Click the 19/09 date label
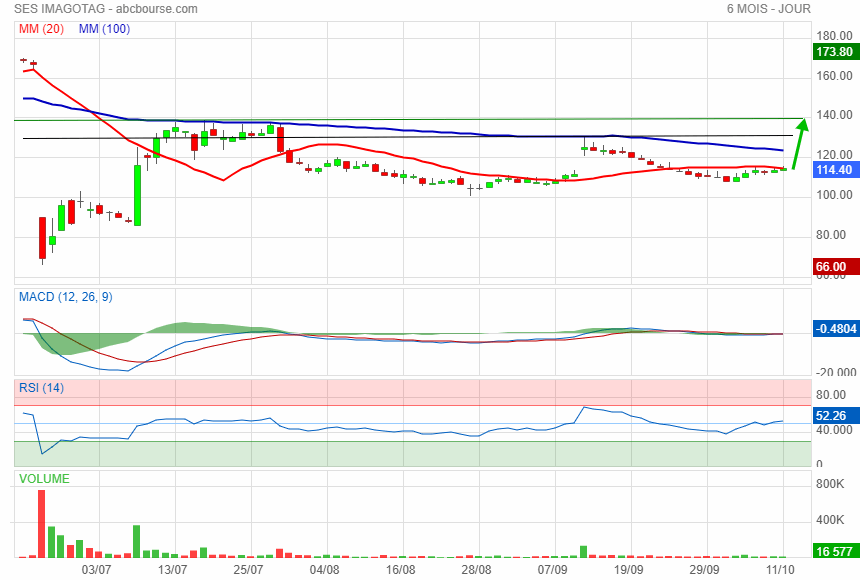The height and width of the screenshot is (580, 860). click(629, 570)
